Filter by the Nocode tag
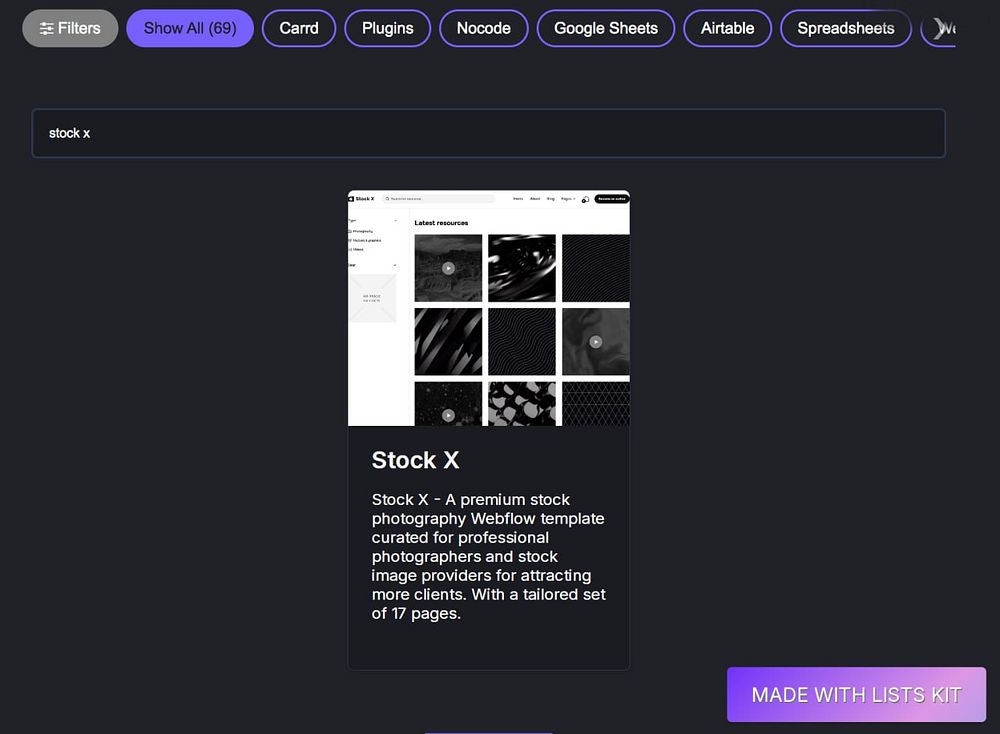Screen dimensions: 1000x734 click(x=483, y=28)
